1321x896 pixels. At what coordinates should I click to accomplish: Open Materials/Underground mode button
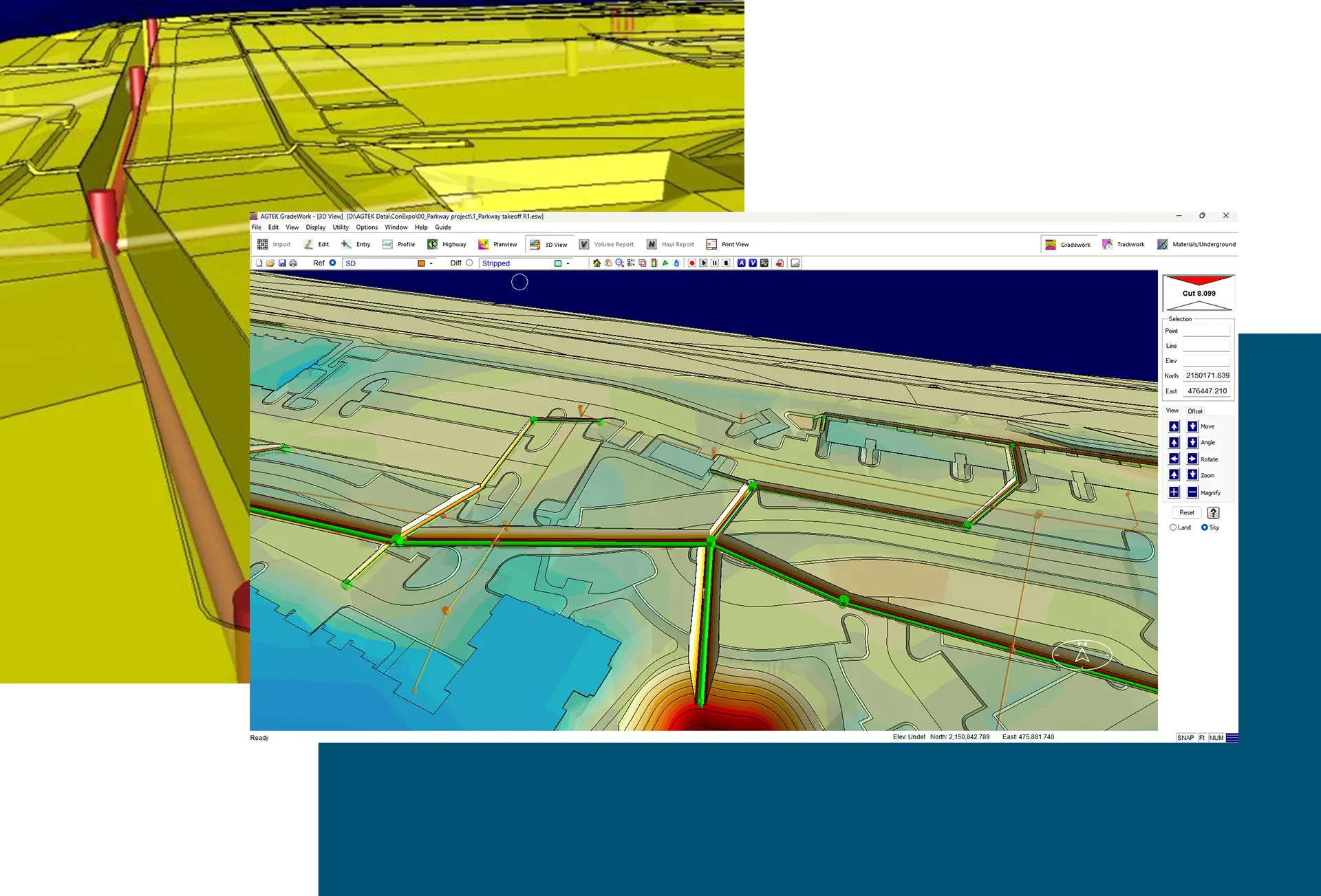(1196, 244)
